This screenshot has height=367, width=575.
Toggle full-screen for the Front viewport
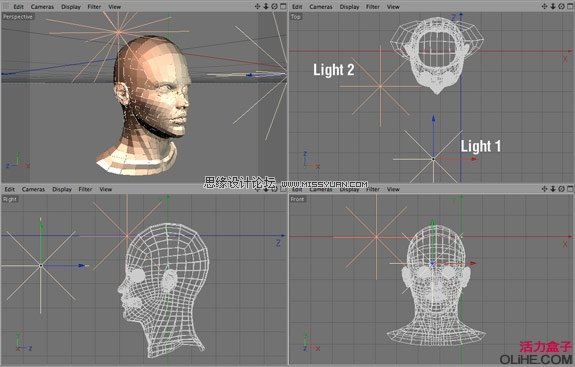pos(570,189)
